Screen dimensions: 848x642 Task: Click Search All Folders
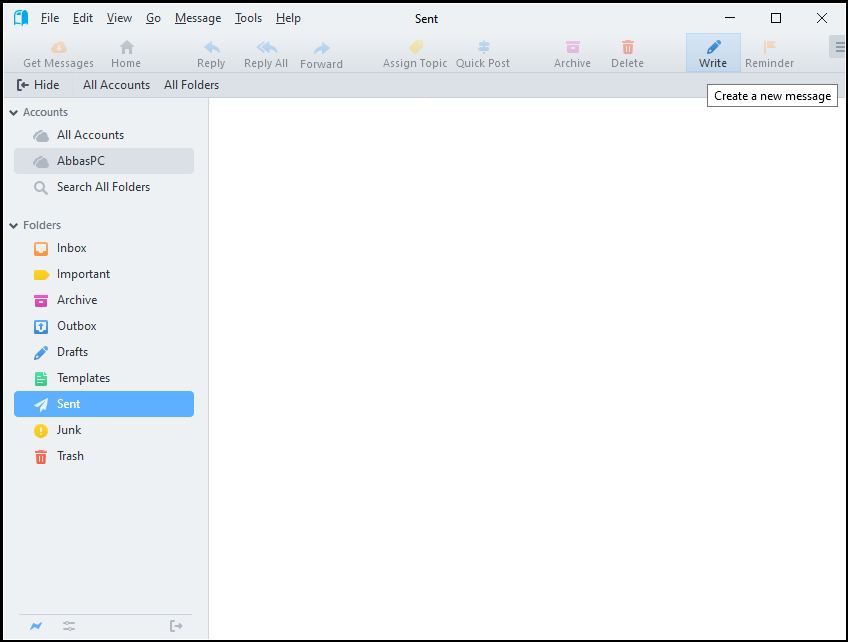pyautogui.click(x=104, y=187)
